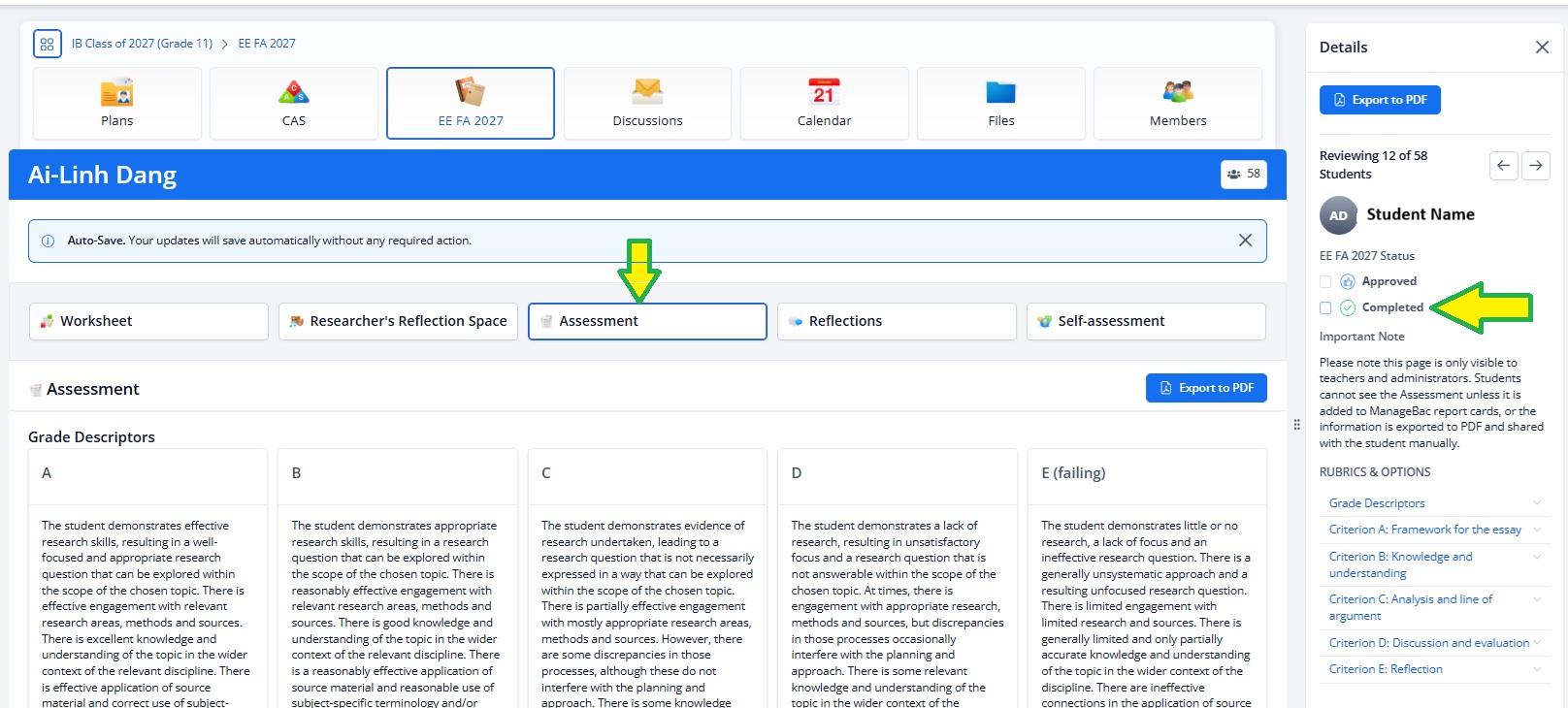Image resolution: width=1568 pixels, height=708 pixels.
Task: Open the CAS section icon
Action: (x=293, y=93)
